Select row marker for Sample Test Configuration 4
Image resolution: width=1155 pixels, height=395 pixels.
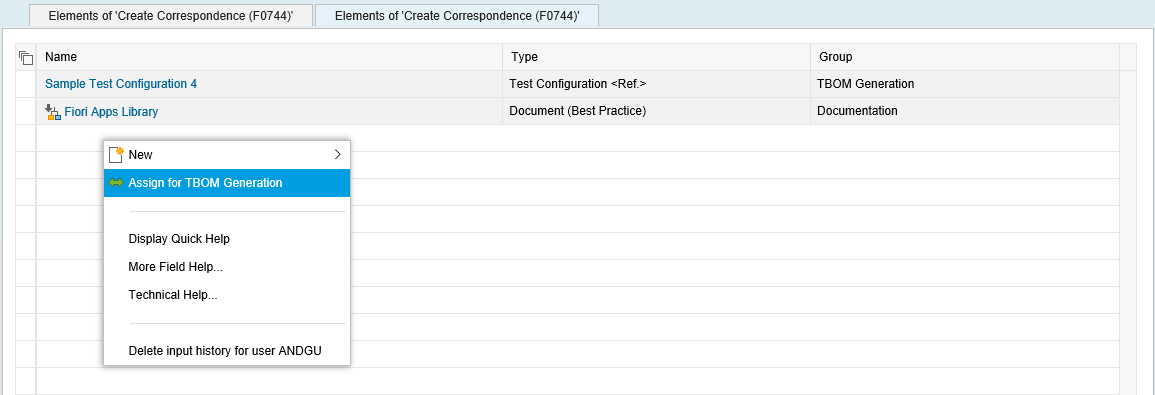[26, 84]
